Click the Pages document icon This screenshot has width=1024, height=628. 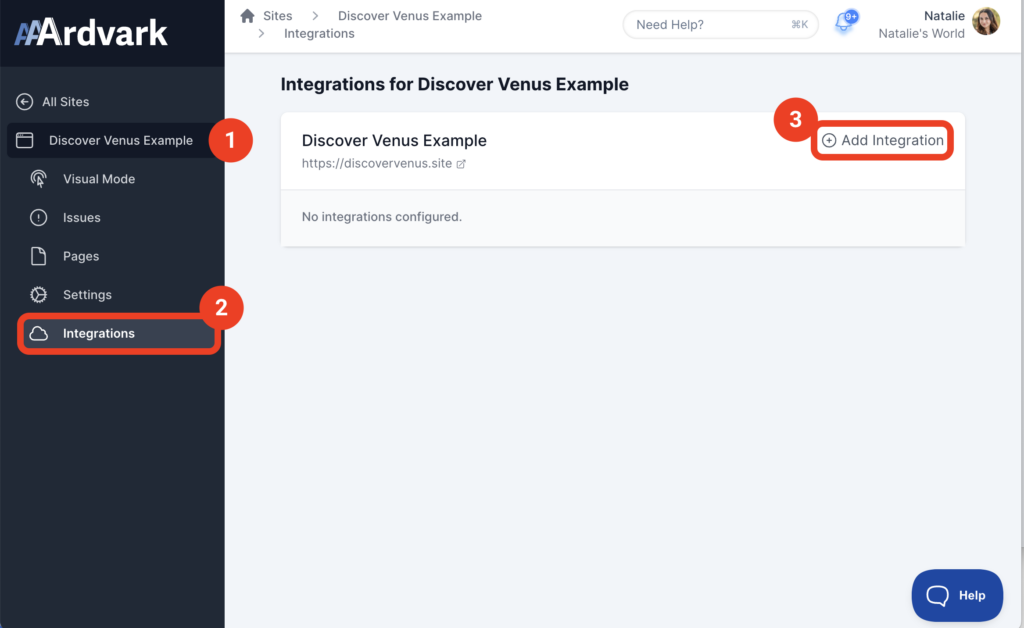(x=39, y=256)
